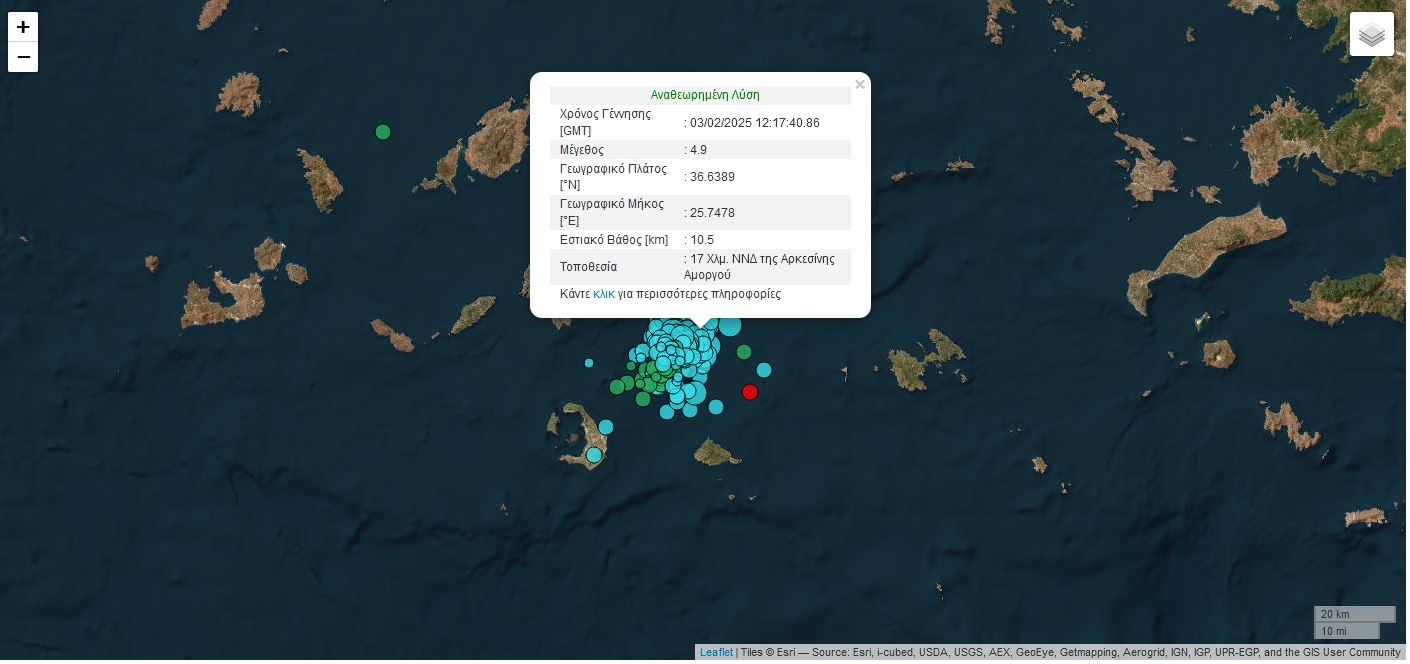Select cyan marker northeast of the red marker
This screenshot has height=664, width=1410.
tap(764, 370)
